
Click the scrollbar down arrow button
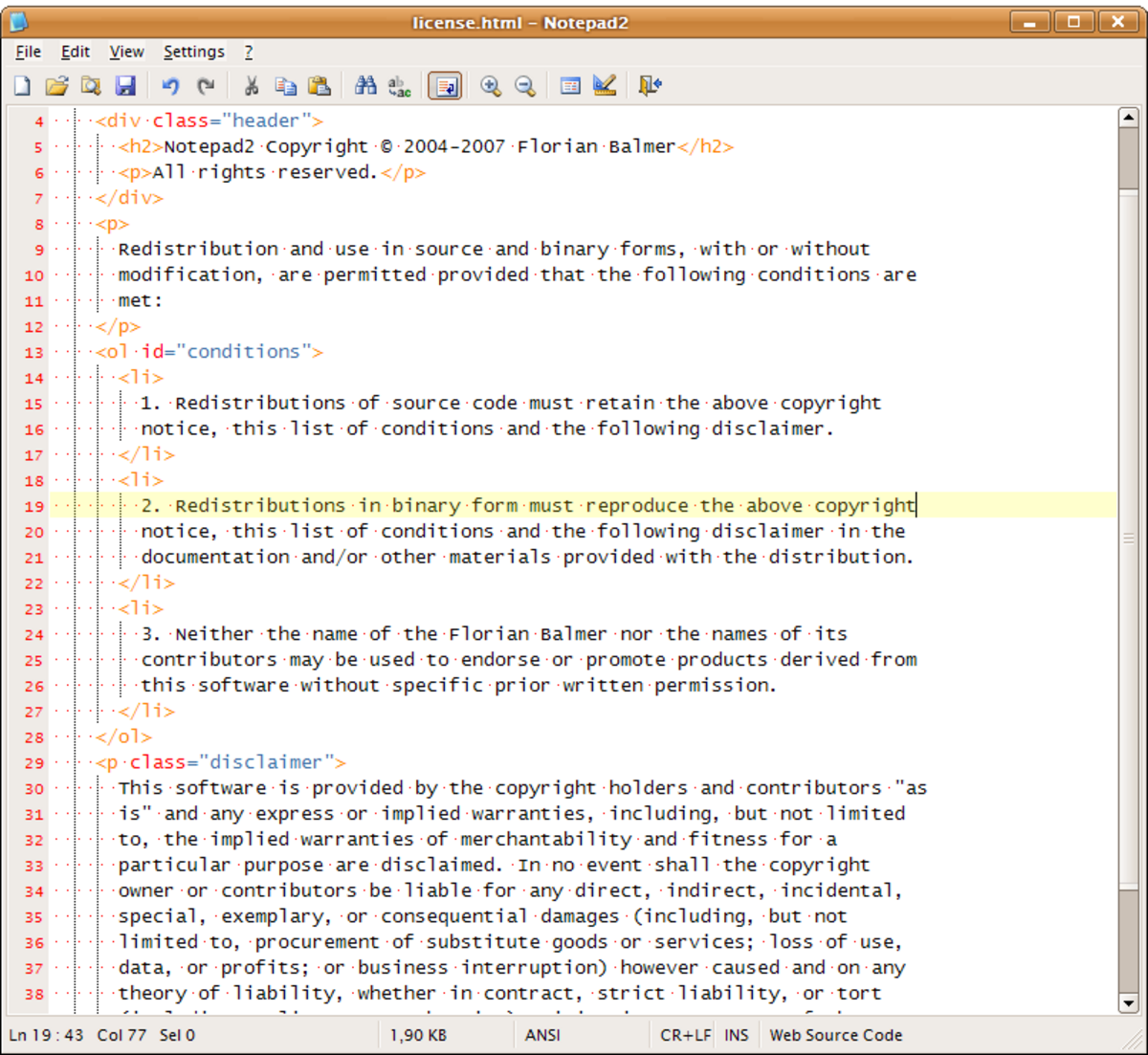[x=1128, y=1003]
